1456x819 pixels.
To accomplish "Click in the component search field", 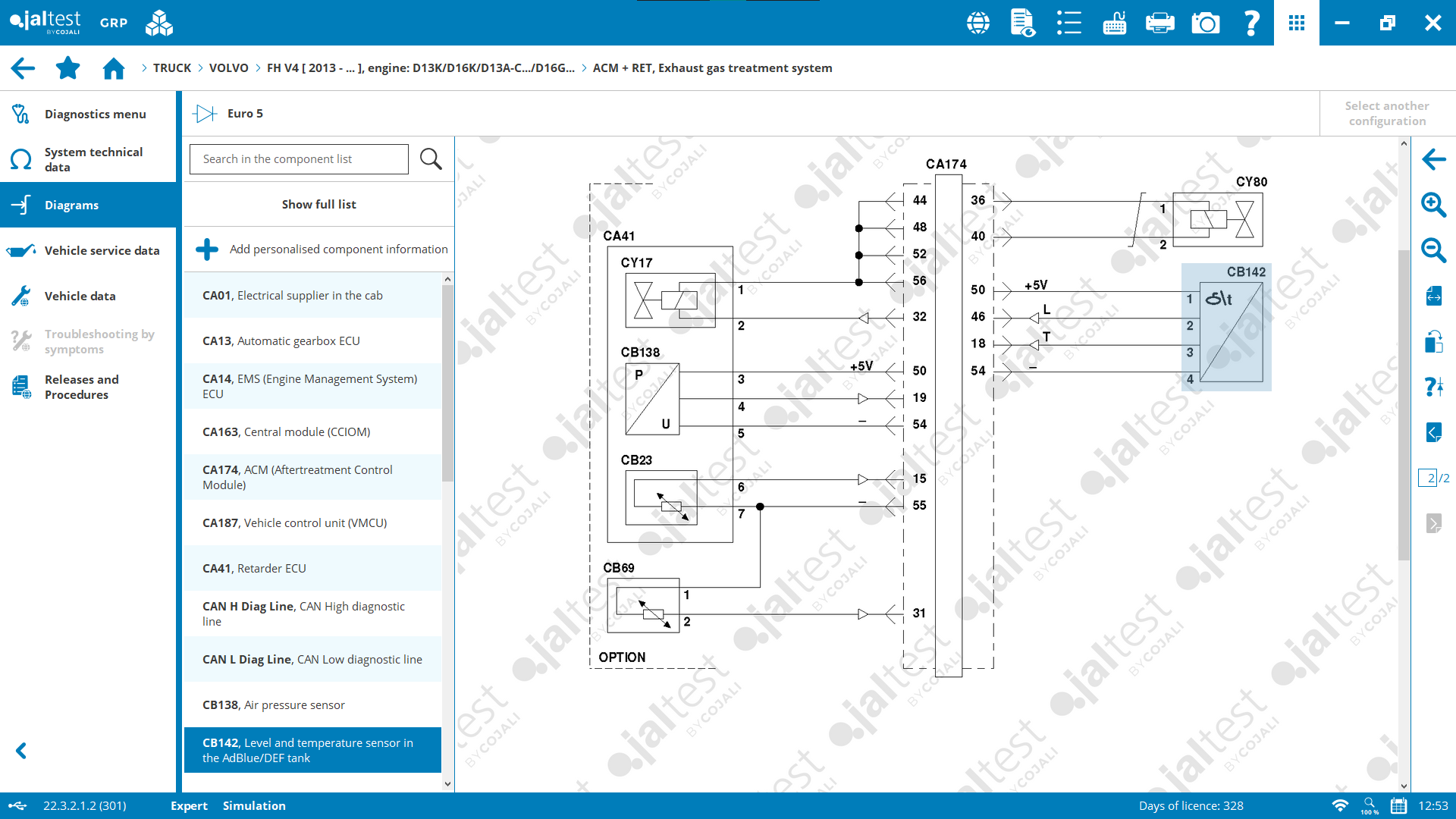I will (x=299, y=159).
